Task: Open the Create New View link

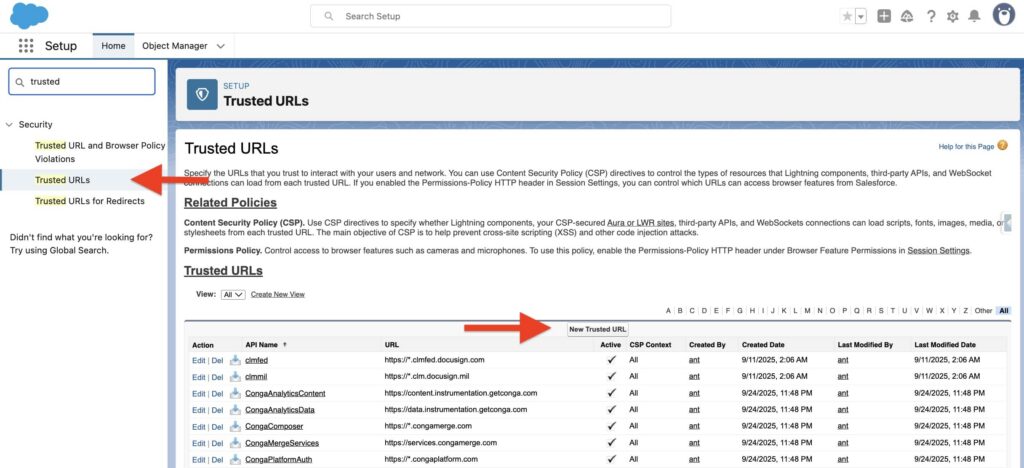Action: pos(277,295)
